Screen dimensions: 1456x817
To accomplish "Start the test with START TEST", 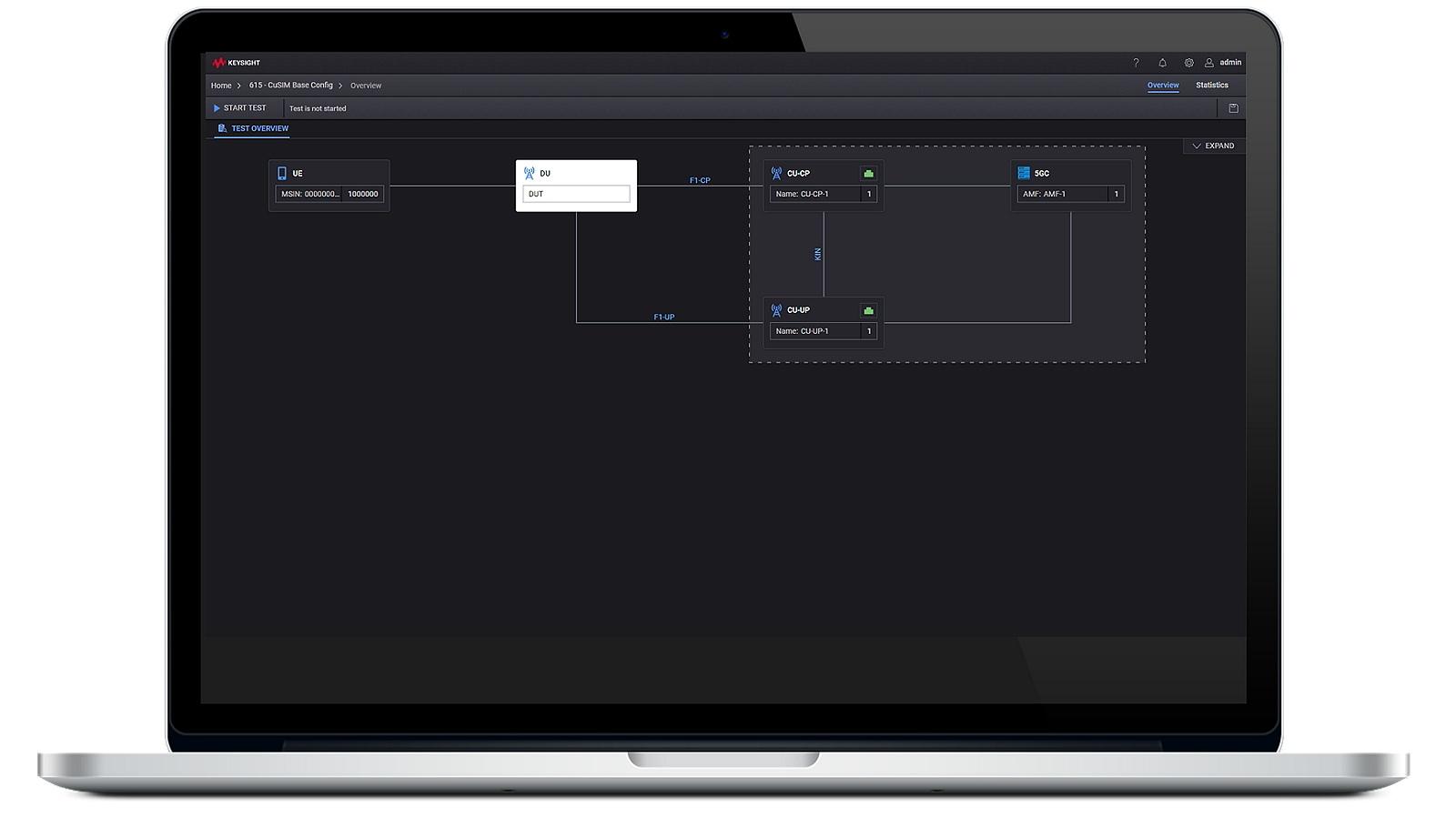I will pyautogui.click(x=240, y=108).
